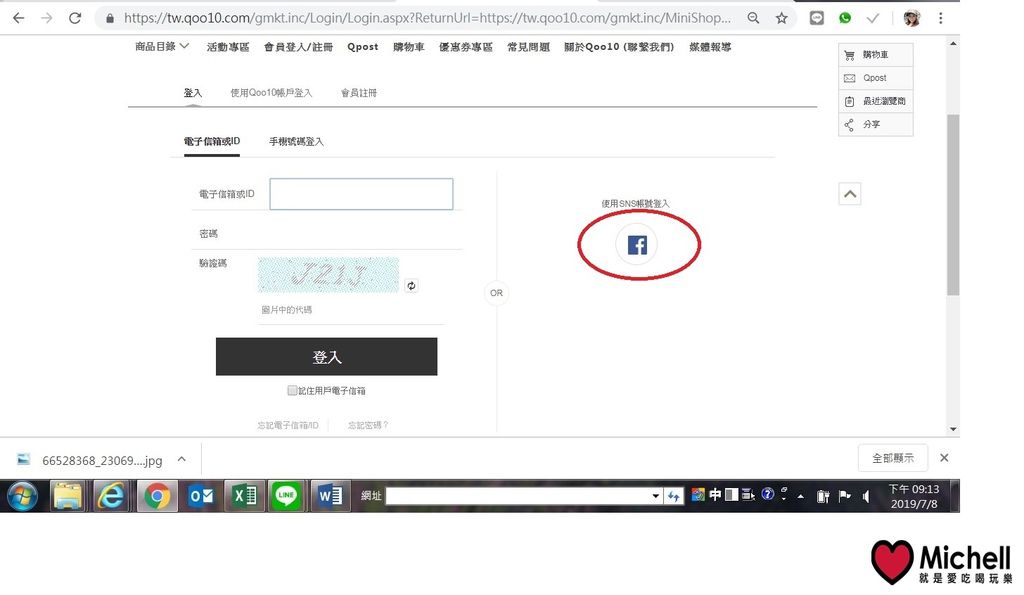Click the forgot password 忘記密碼 link

point(368,425)
